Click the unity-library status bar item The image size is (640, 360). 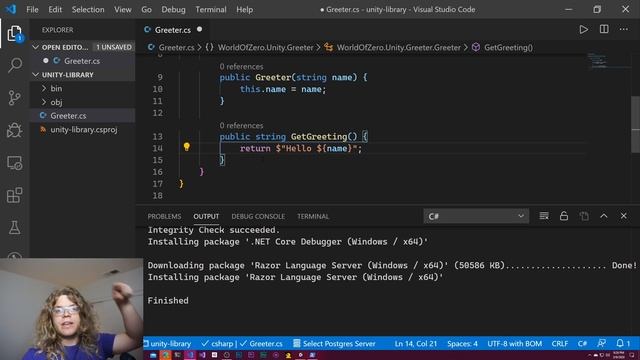point(167,344)
